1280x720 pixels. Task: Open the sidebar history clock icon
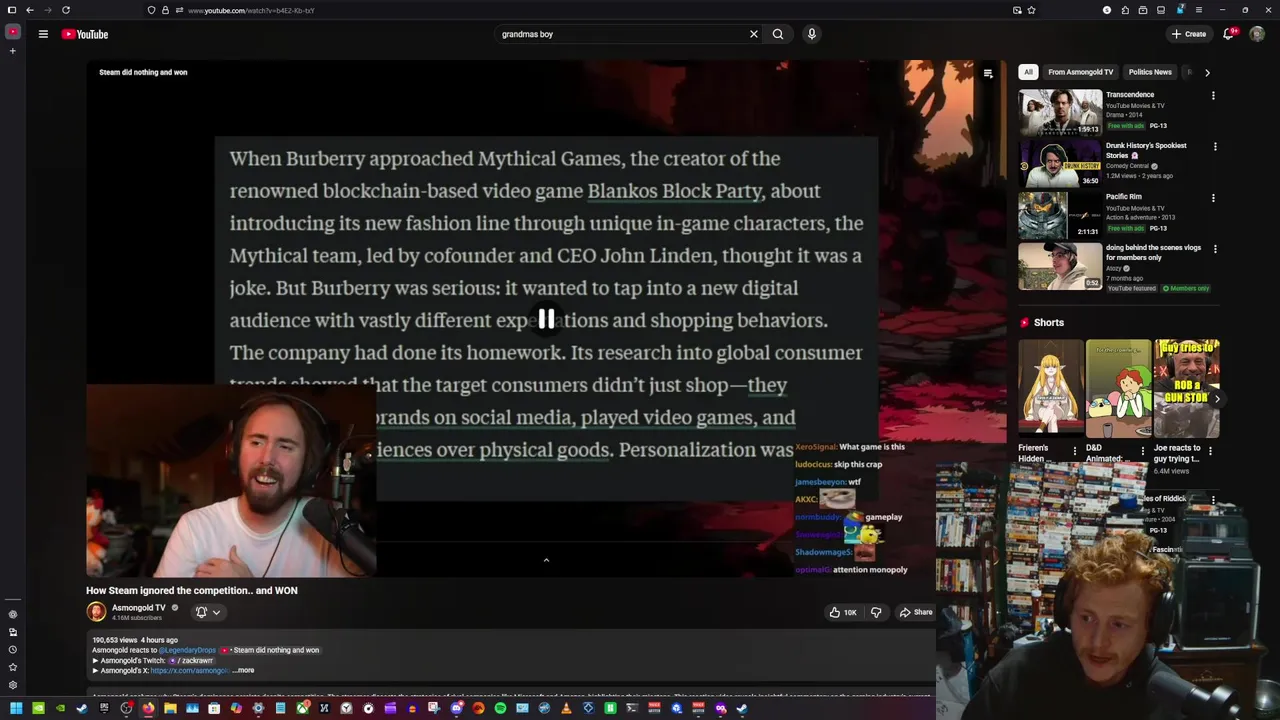click(13, 649)
